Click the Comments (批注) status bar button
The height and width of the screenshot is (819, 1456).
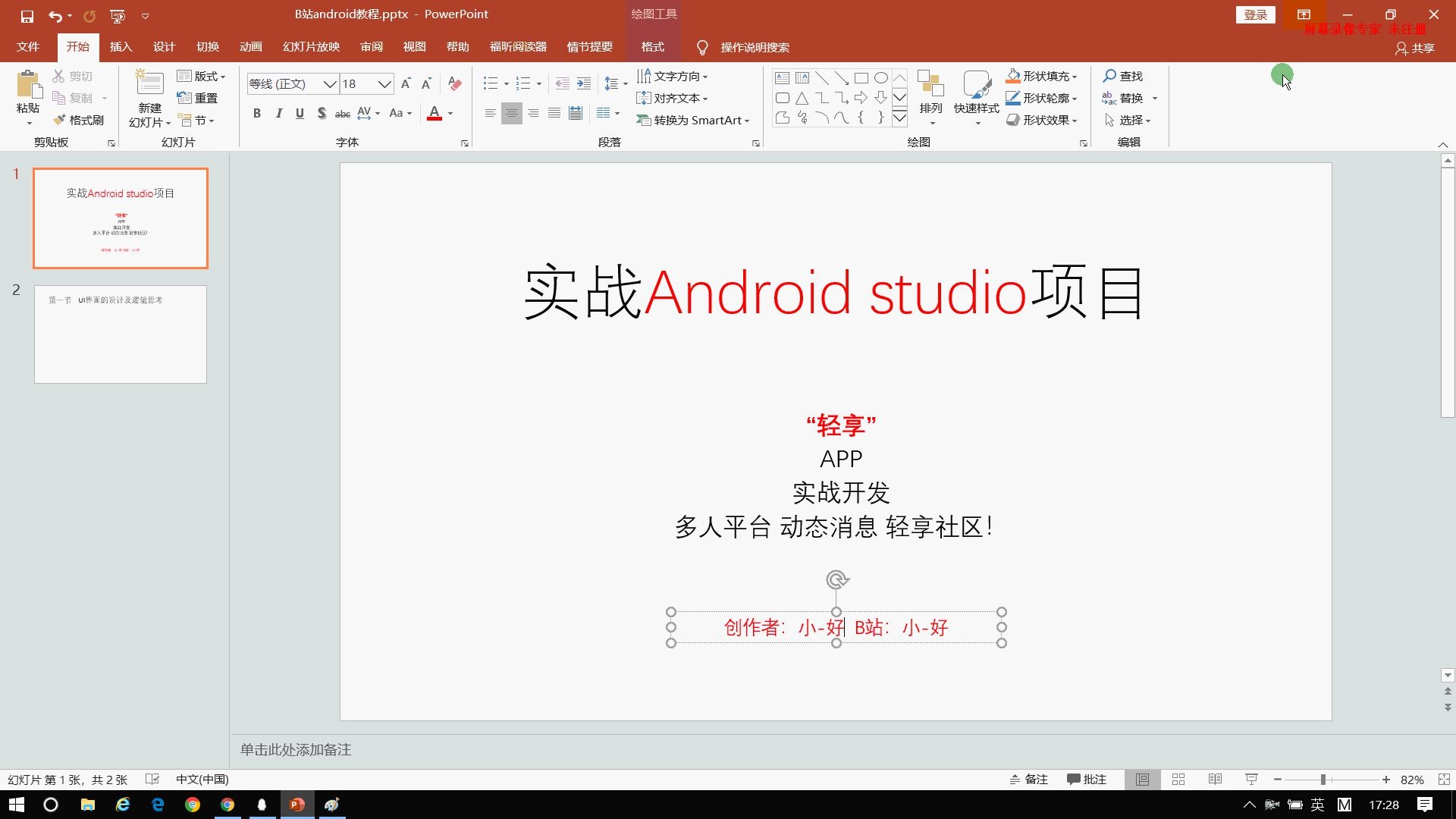coord(1087,780)
